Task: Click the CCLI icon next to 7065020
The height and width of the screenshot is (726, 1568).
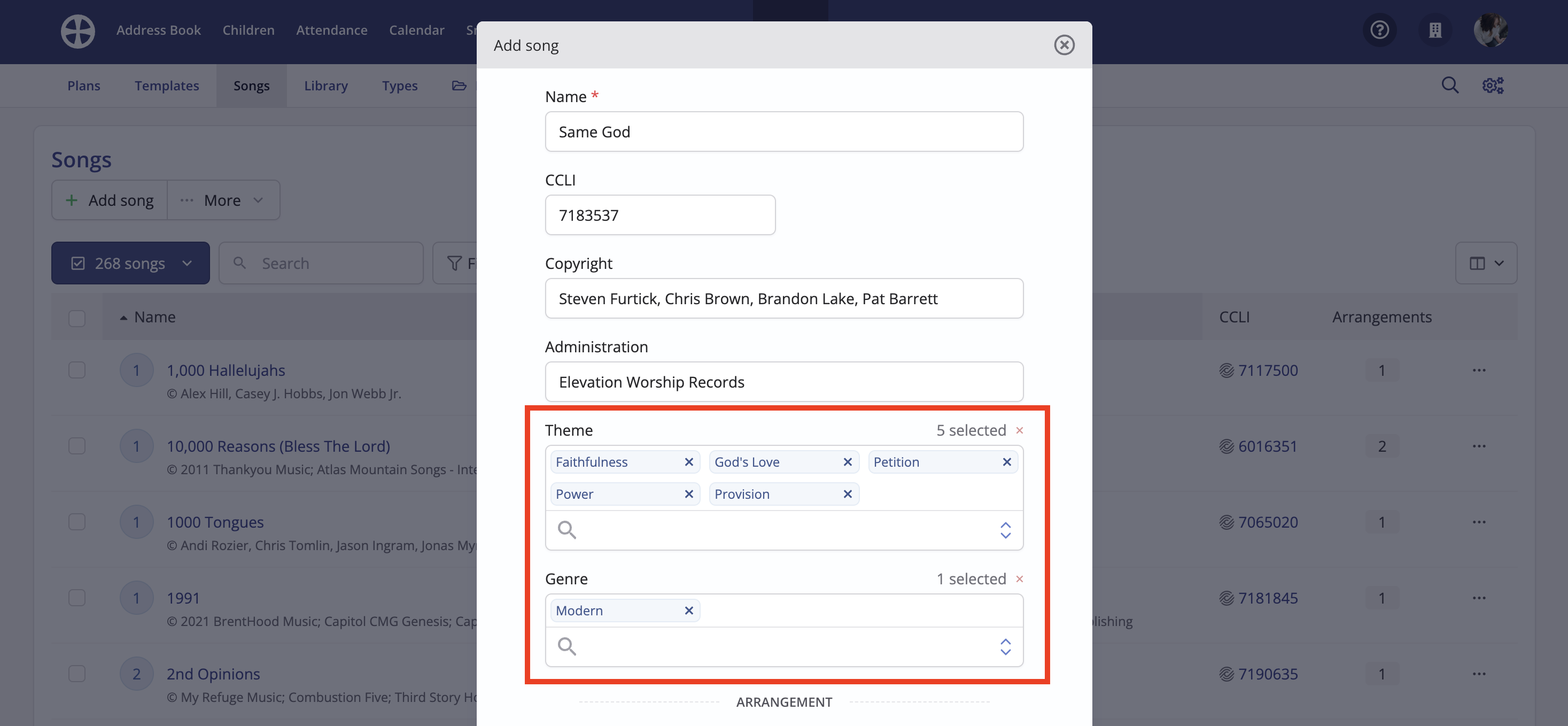Action: click(1226, 522)
